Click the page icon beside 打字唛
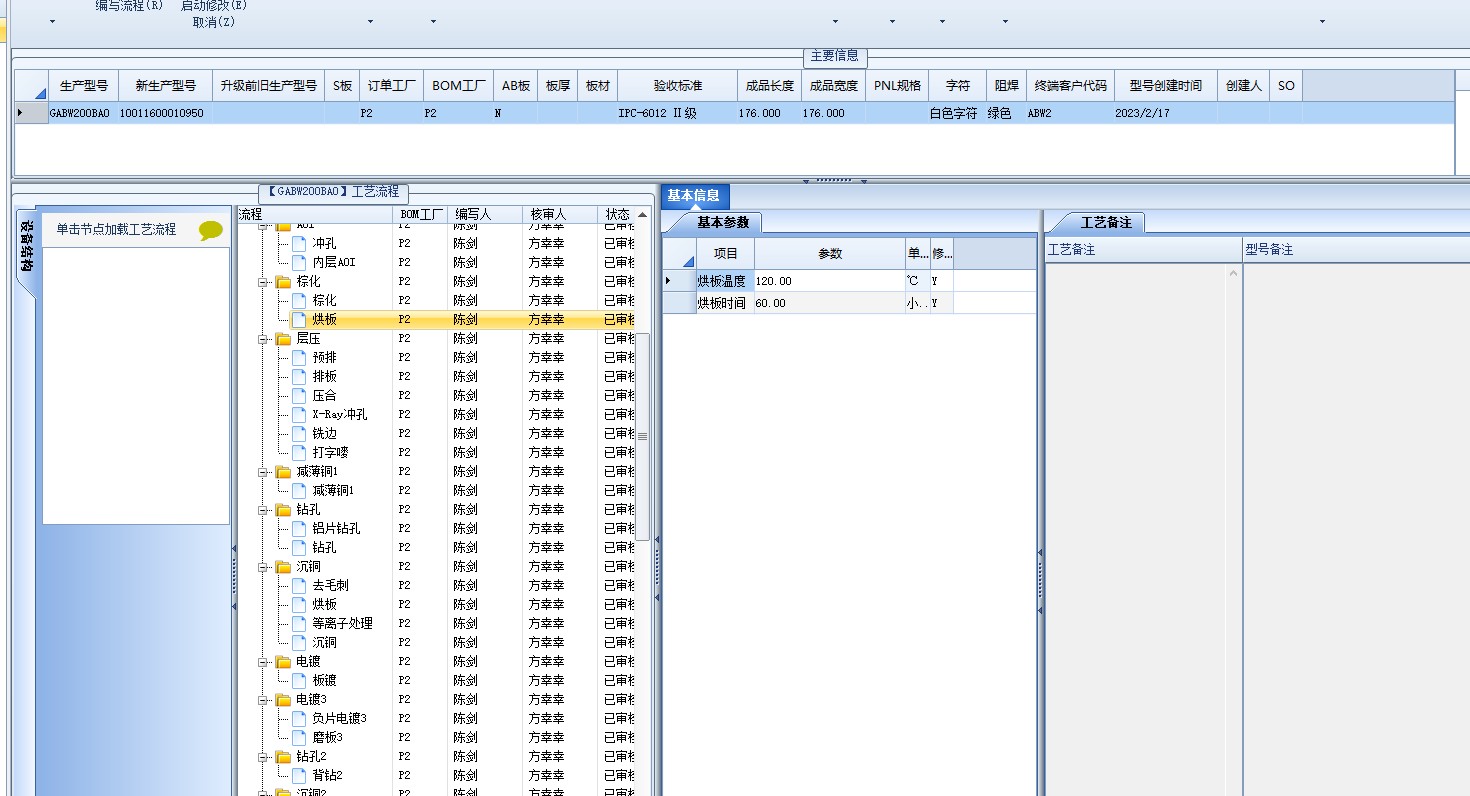This screenshot has height=796, width=1470. (299, 452)
